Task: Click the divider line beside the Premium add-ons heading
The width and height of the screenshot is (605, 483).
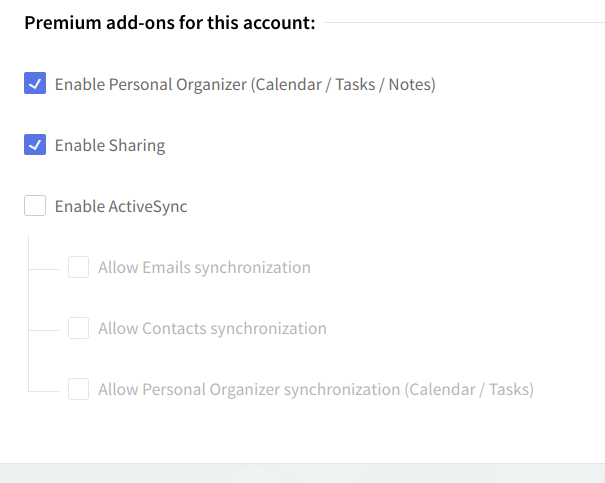Action: pyautogui.click(x=465, y=22)
